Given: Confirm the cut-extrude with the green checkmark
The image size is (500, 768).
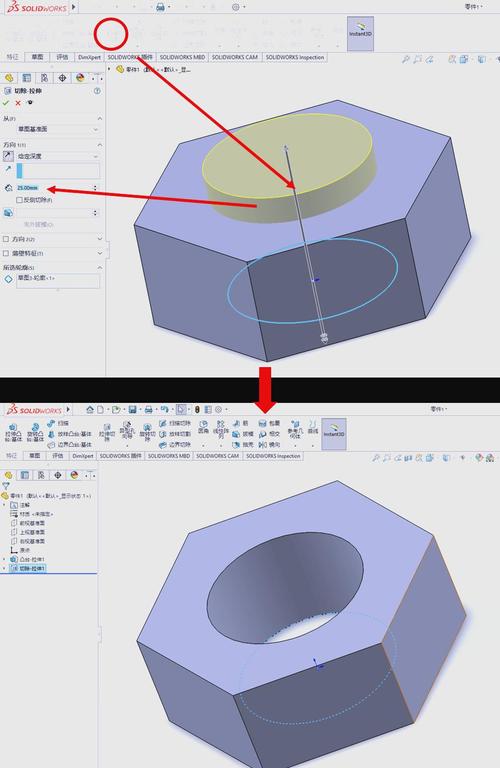Looking at the screenshot, I should tap(6, 103).
